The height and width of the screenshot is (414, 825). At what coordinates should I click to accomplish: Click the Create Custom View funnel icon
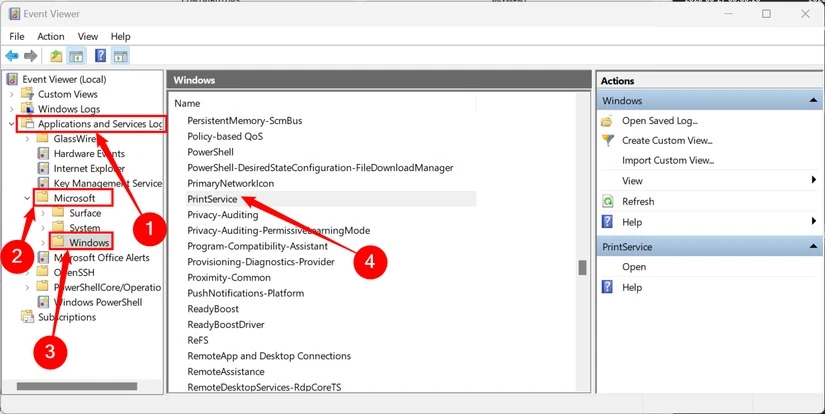(x=608, y=140)
